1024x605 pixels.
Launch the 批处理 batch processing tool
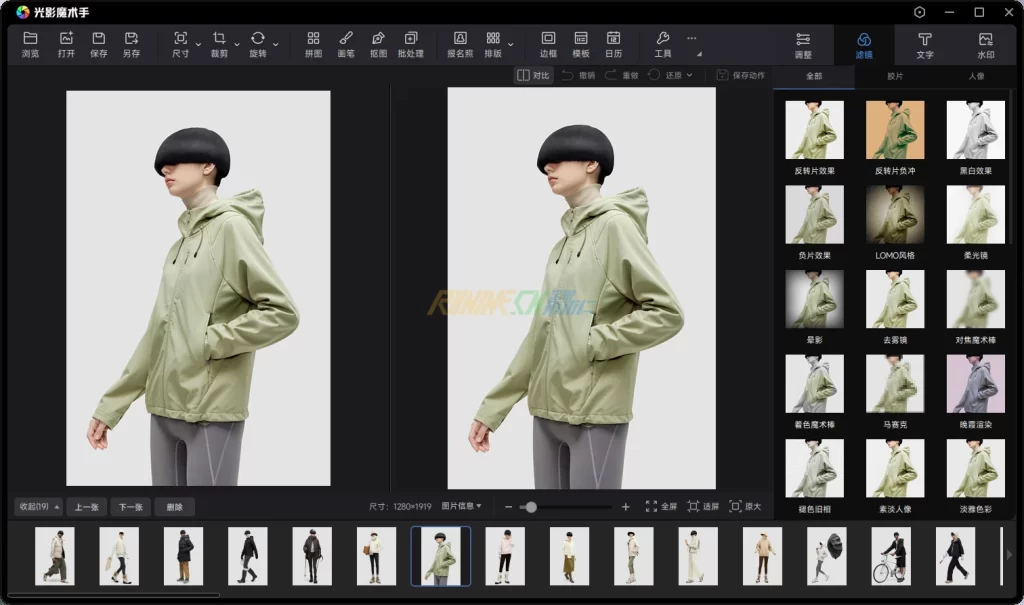tap(410, 44)
